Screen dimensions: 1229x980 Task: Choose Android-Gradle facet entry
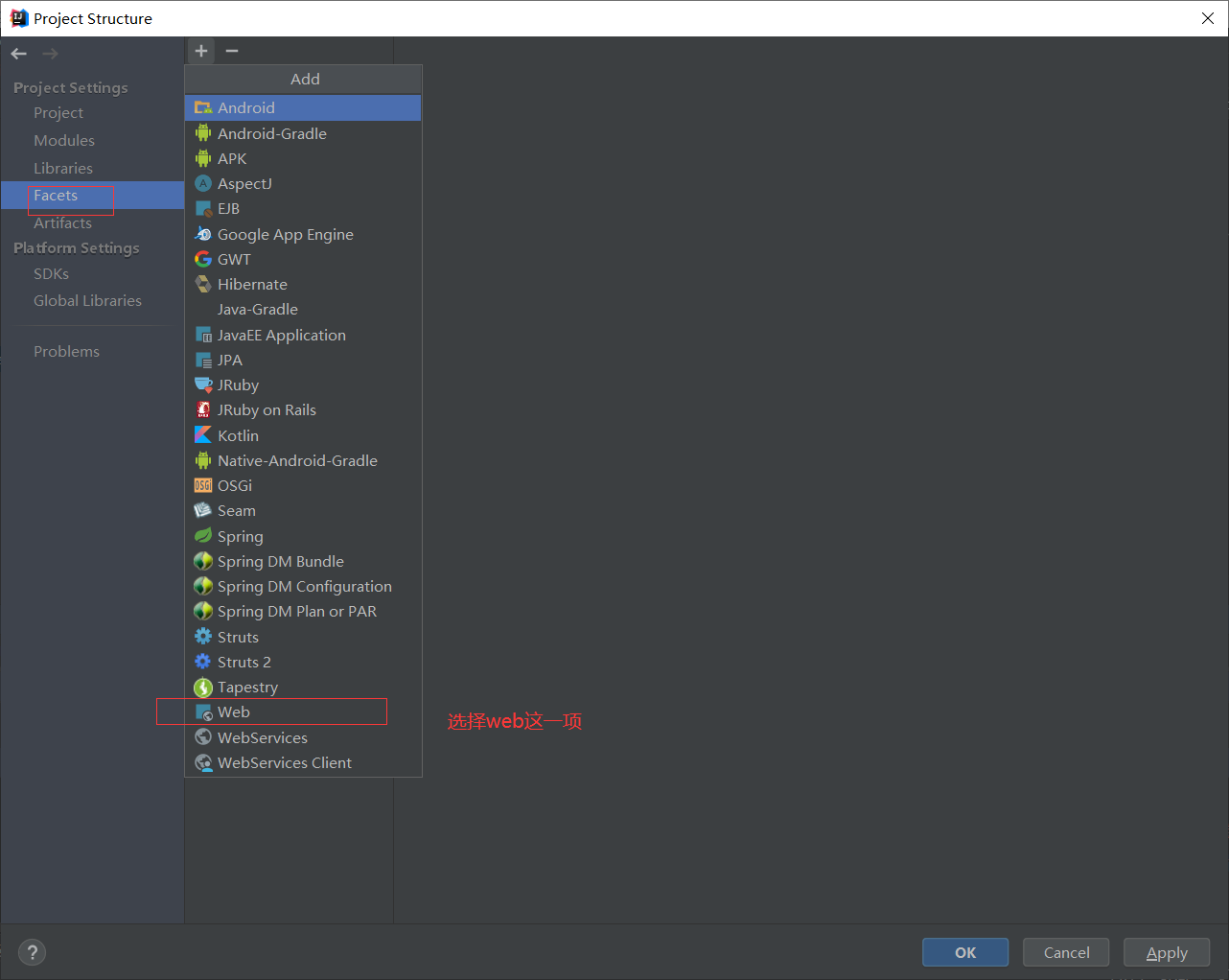[x=303, y=133]
